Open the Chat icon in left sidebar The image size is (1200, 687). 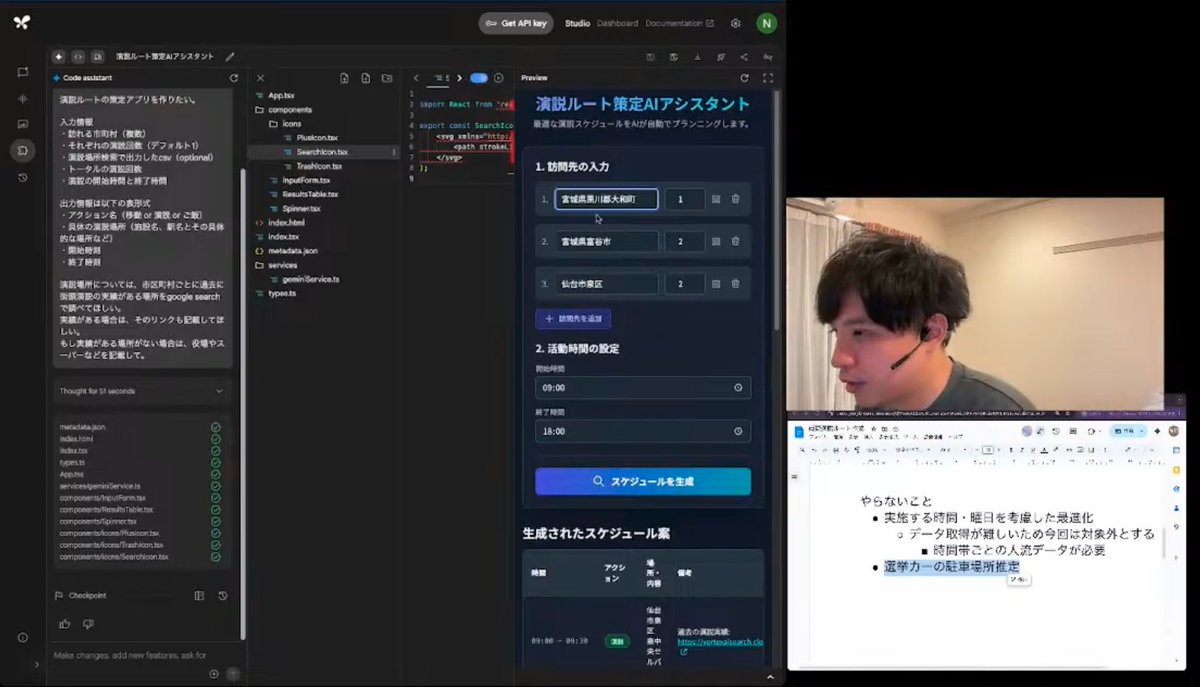pos(23,72)
